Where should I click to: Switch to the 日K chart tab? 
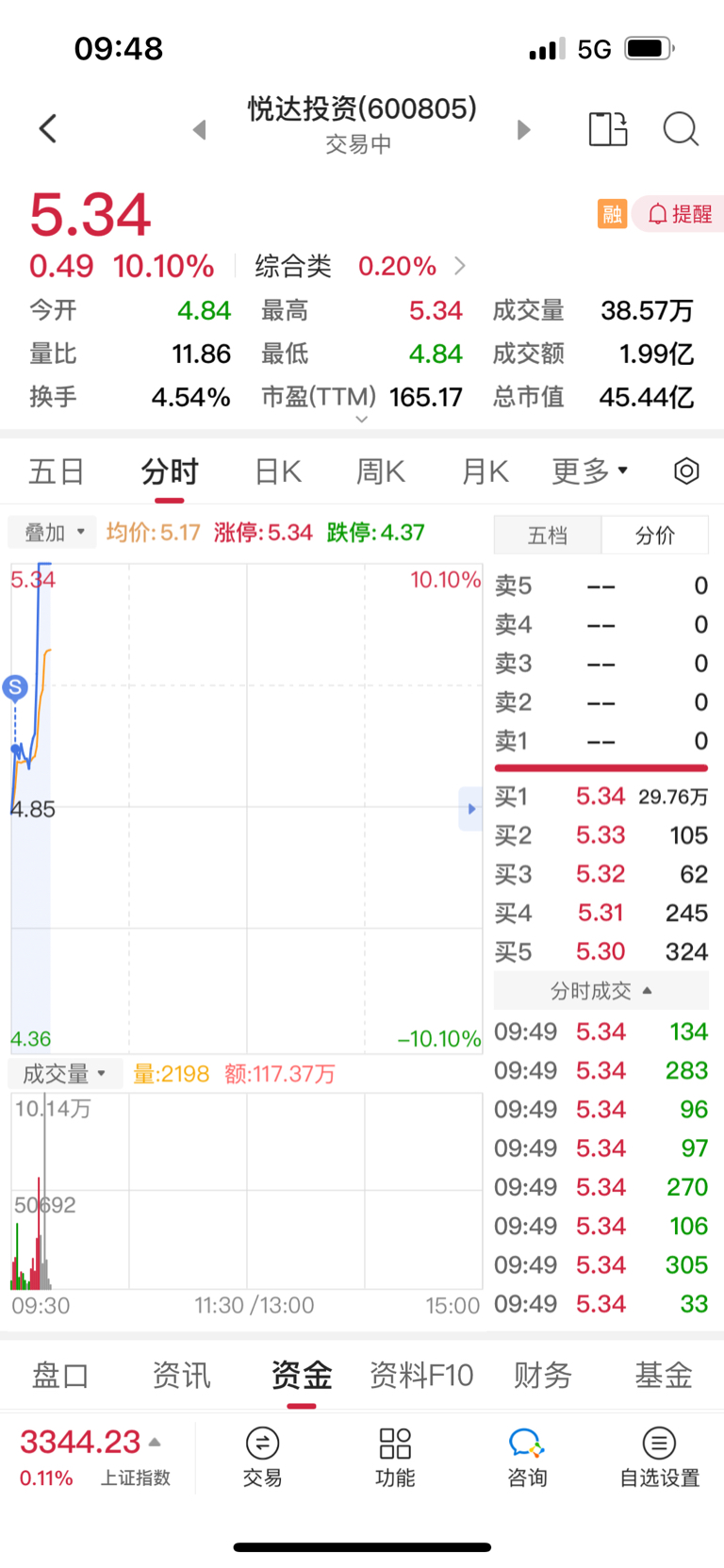coord(278,470)
